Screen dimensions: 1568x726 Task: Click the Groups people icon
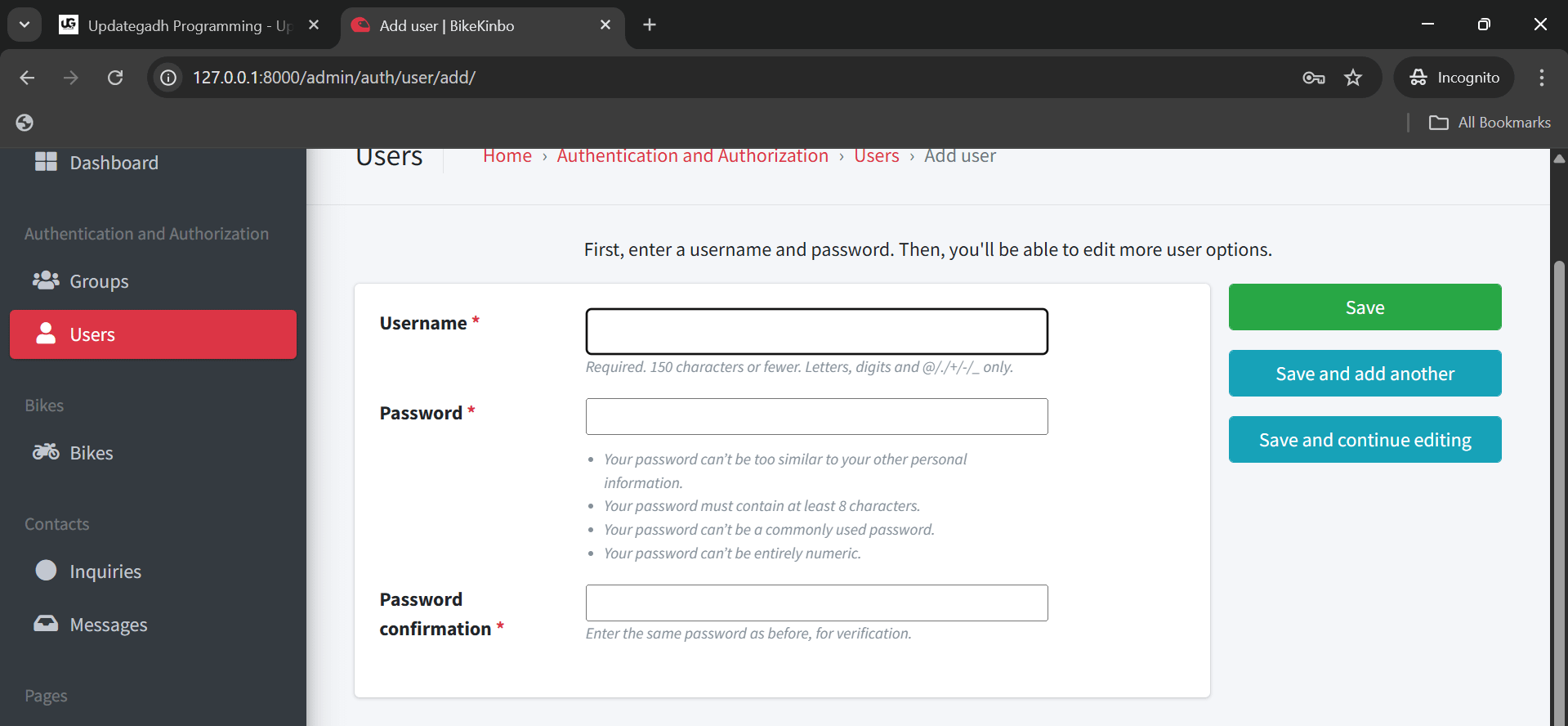[x=46, y=280]
